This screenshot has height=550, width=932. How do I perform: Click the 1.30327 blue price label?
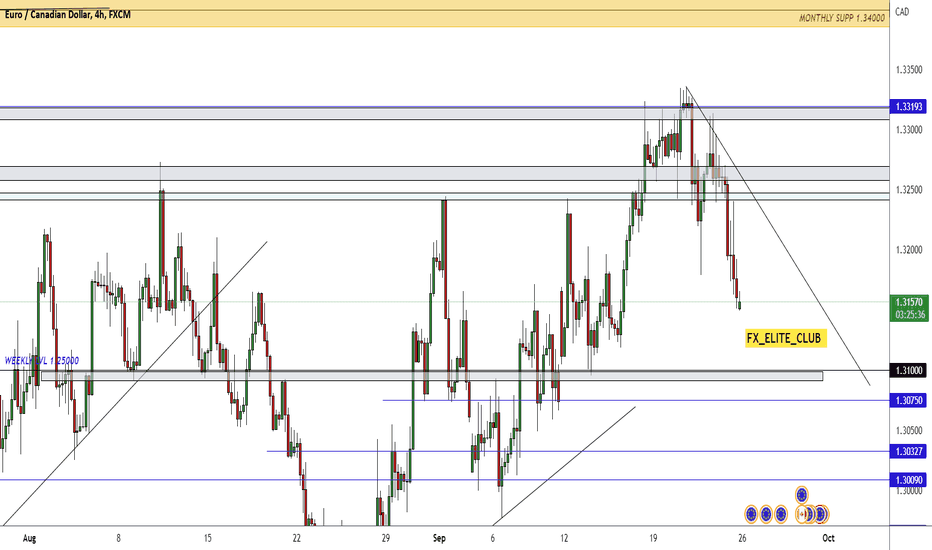coord(909,451)
